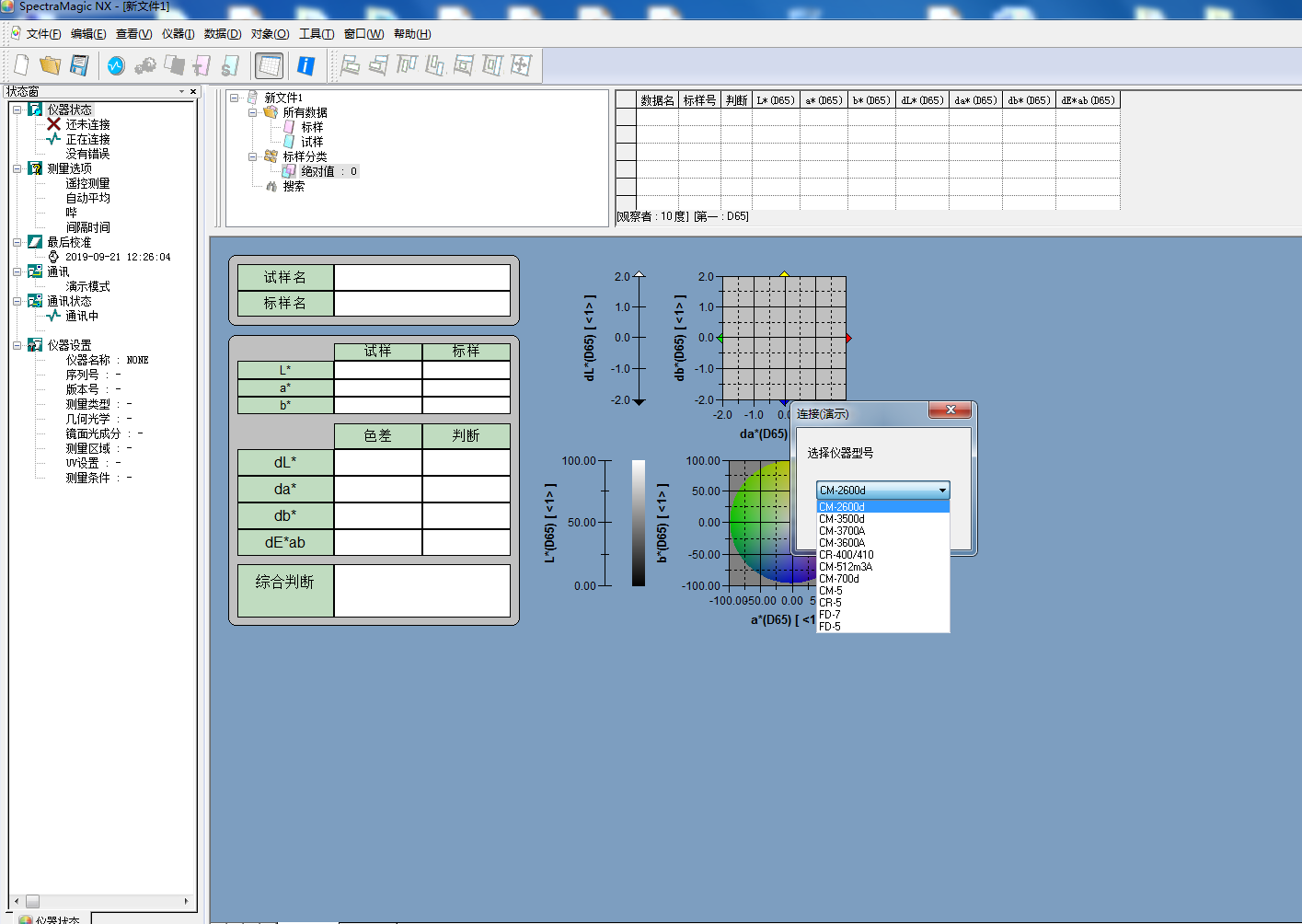Open the 数据(D) menu
The image size is (1302, 924).
(x=223, y=34)
